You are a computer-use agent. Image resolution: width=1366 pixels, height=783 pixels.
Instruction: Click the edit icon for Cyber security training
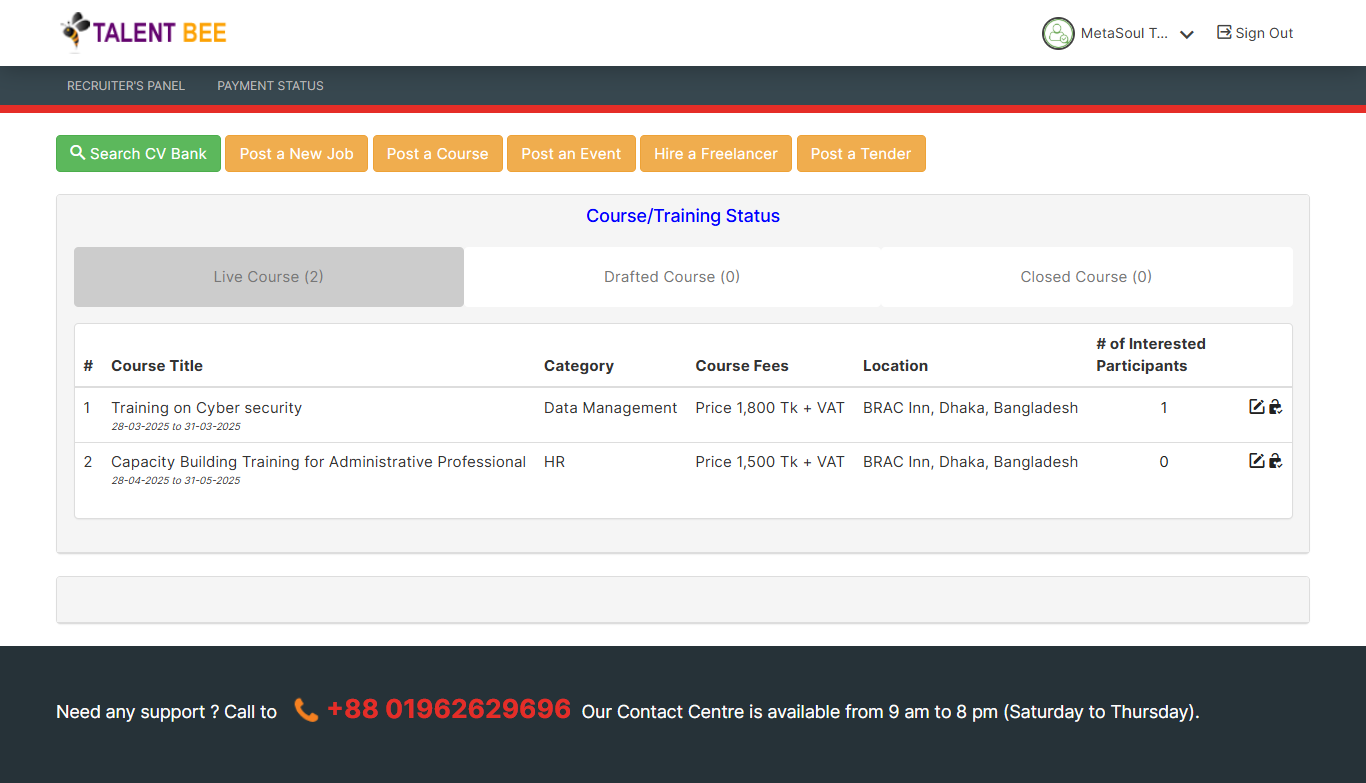click(x=1257, y=407)
